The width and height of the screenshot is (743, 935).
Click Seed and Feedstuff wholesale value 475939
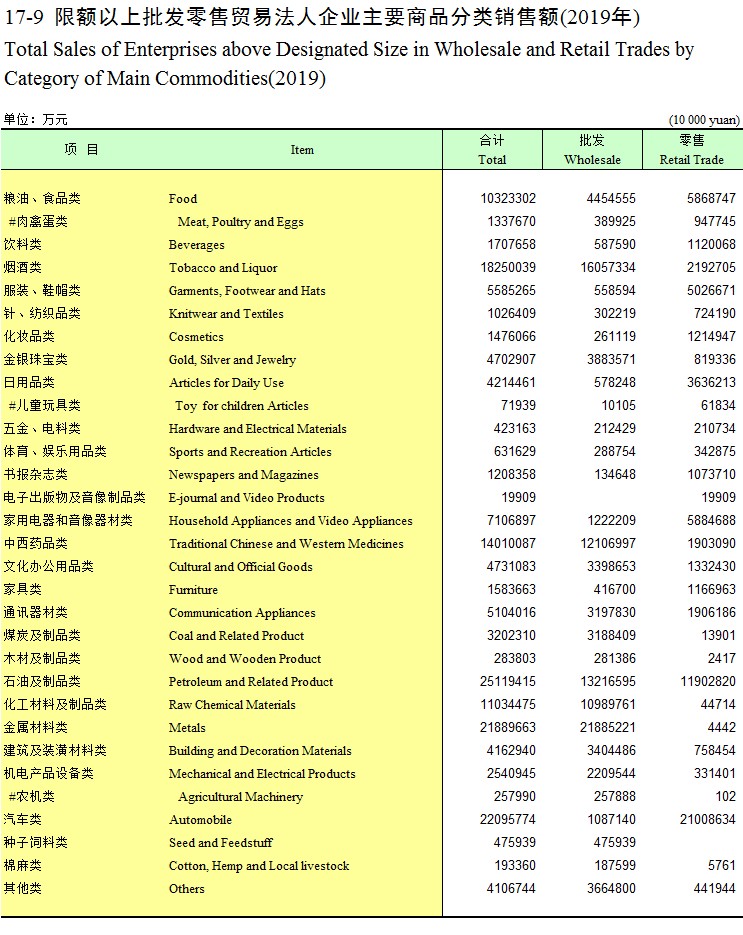(x=615, y=843)
